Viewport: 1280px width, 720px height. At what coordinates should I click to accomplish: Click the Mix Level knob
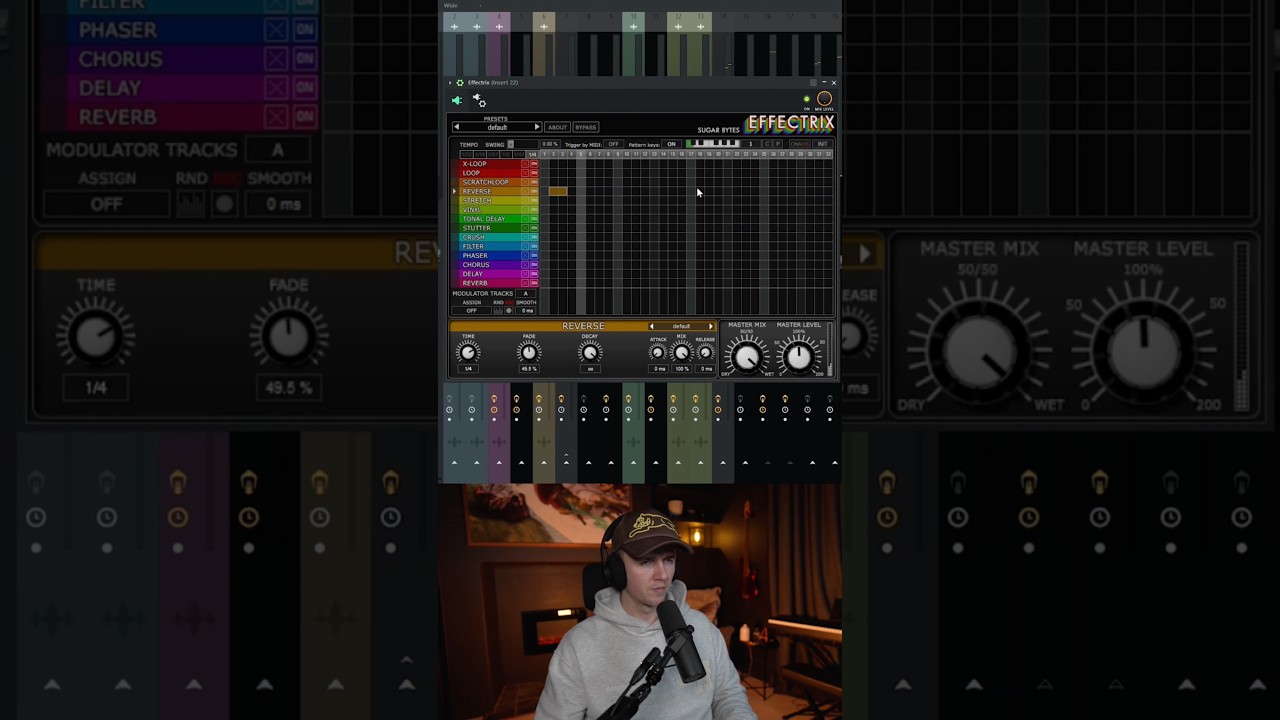[x=824, y=99]
